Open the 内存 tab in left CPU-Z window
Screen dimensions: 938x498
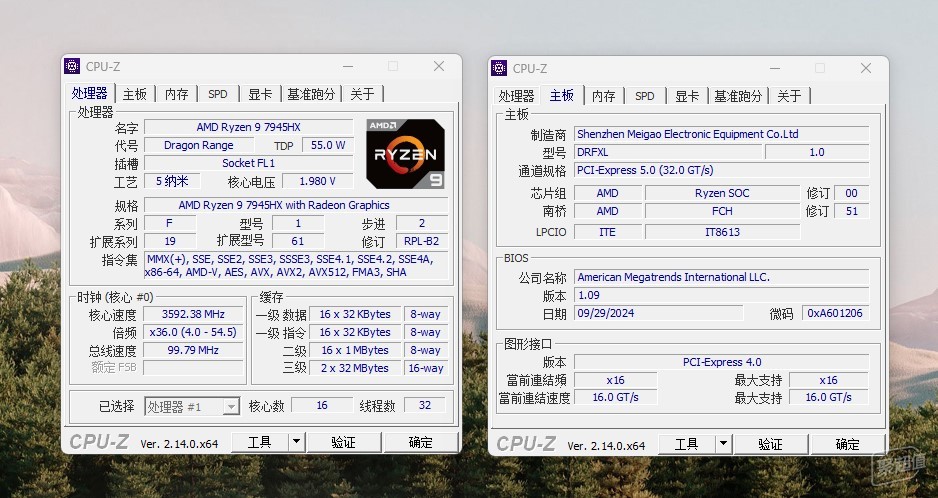(x=176, y=94)
